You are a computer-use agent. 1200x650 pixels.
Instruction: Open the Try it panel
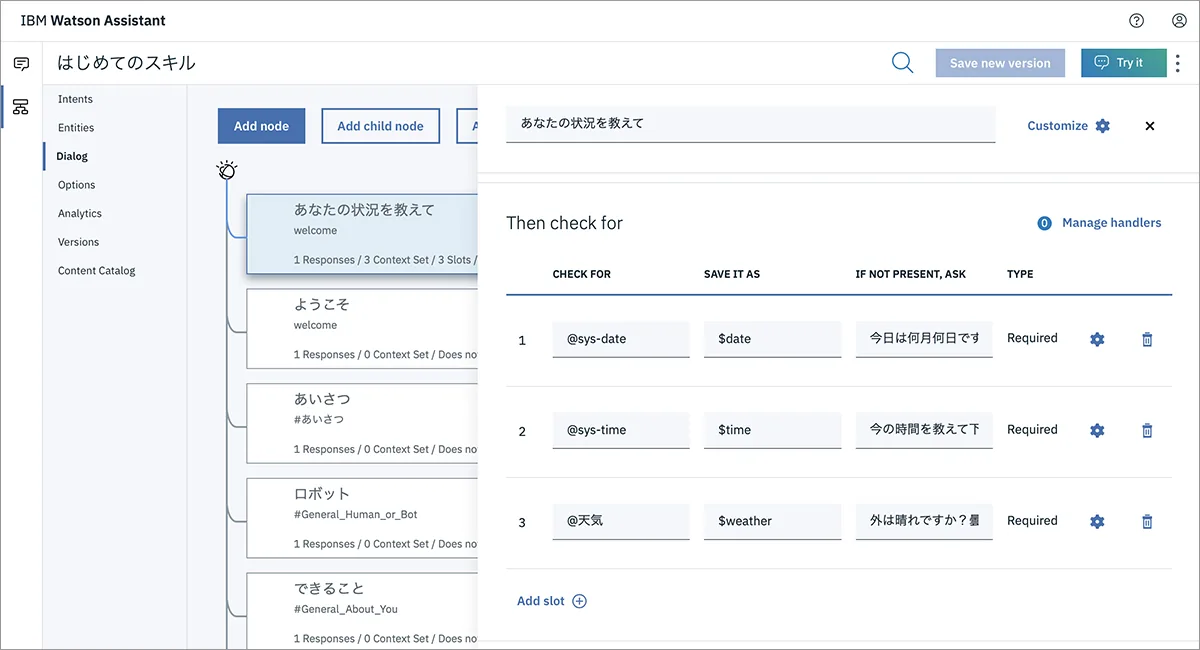tap(1123, 63)
